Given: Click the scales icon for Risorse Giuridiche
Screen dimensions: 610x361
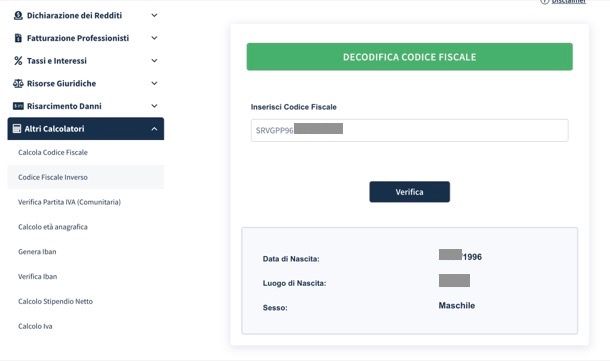Looking at the screenshot, I should (18, 84).
